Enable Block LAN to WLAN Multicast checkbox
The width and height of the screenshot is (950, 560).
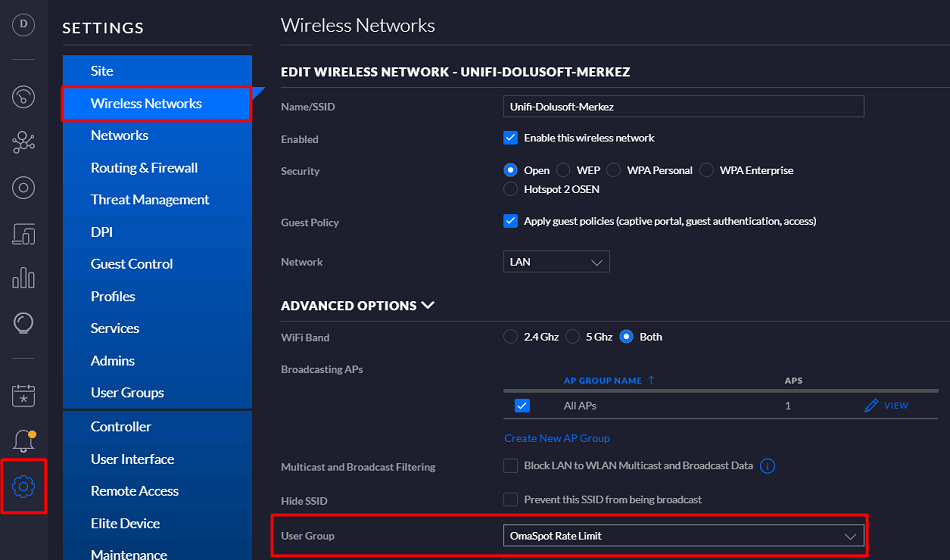click(x=510, y=465)
